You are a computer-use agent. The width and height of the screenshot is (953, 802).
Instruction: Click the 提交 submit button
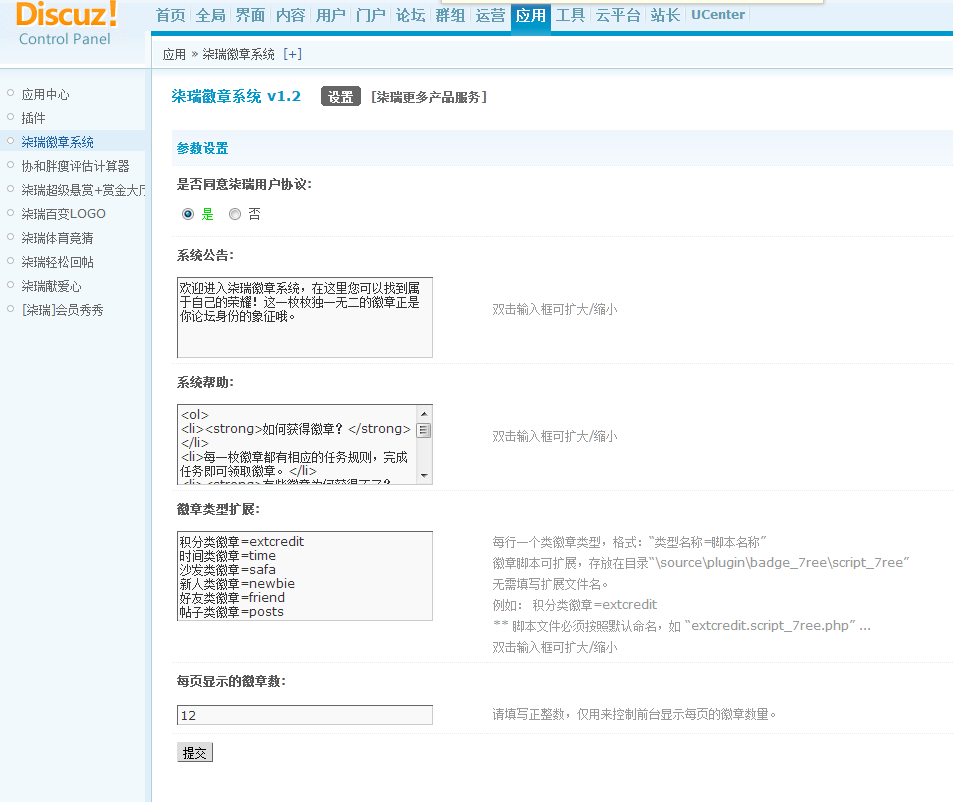click(x=194, y=752)
